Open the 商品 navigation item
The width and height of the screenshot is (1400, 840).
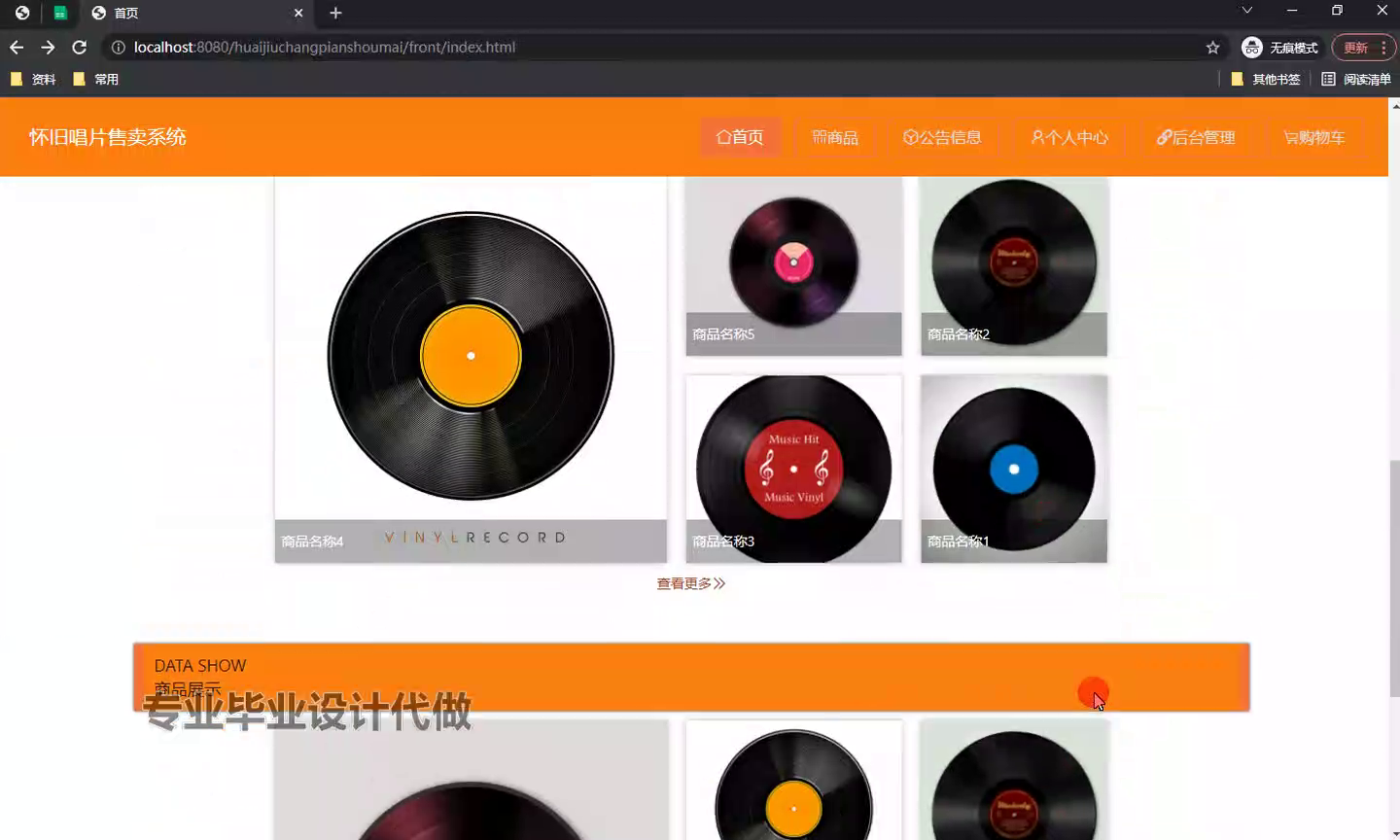(835, 137)
